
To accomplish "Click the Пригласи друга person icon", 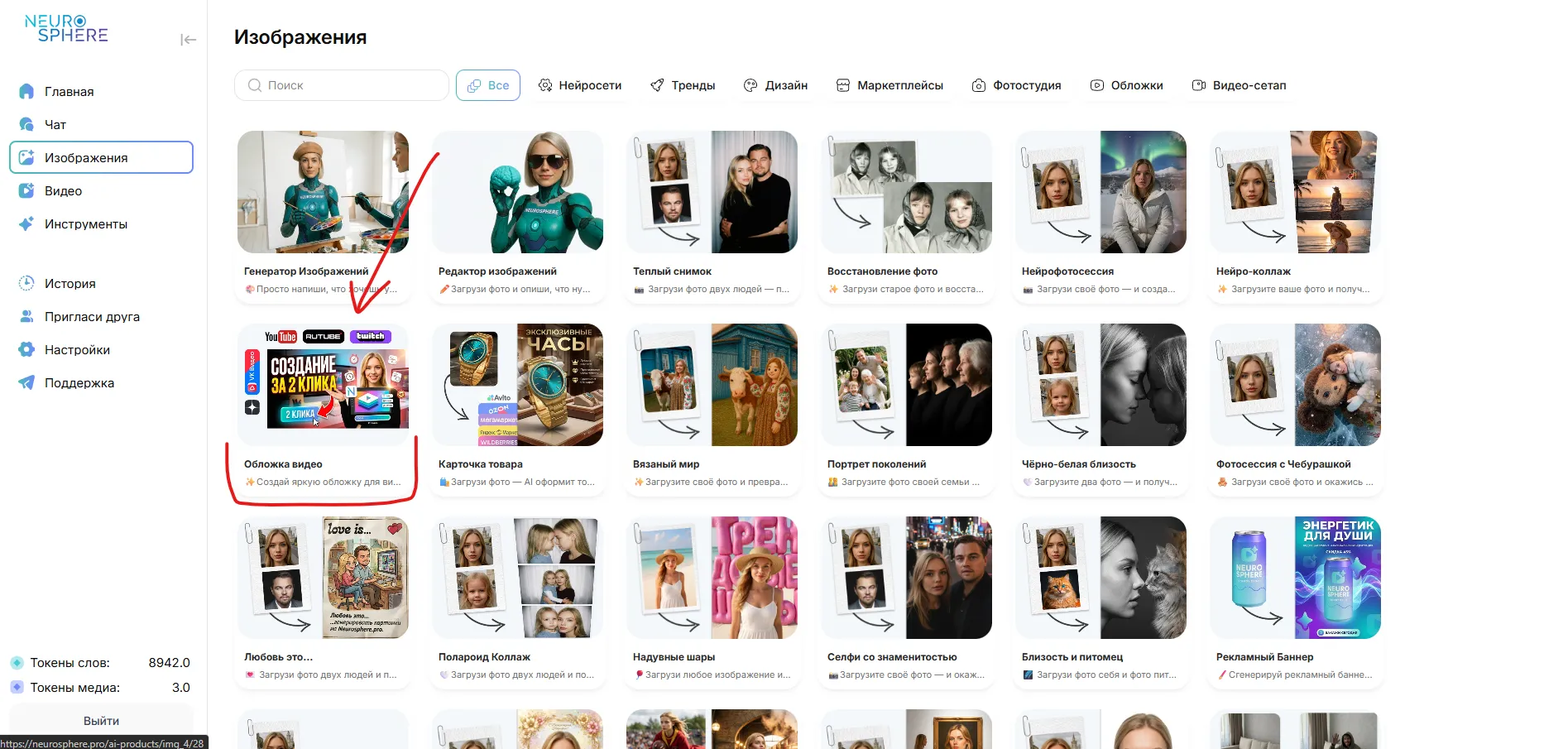I will click(26, 316).
